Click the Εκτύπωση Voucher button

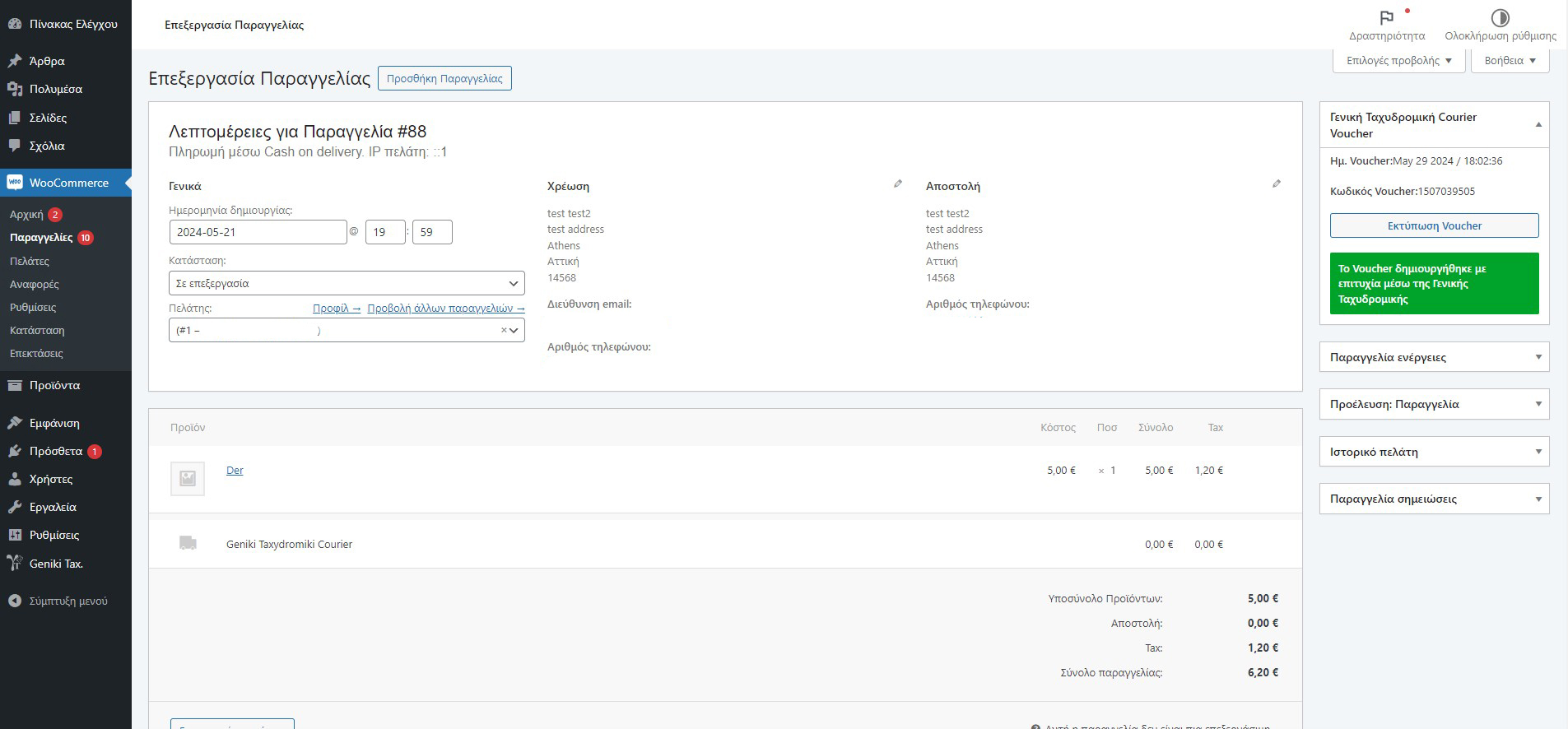point(1434,225)
